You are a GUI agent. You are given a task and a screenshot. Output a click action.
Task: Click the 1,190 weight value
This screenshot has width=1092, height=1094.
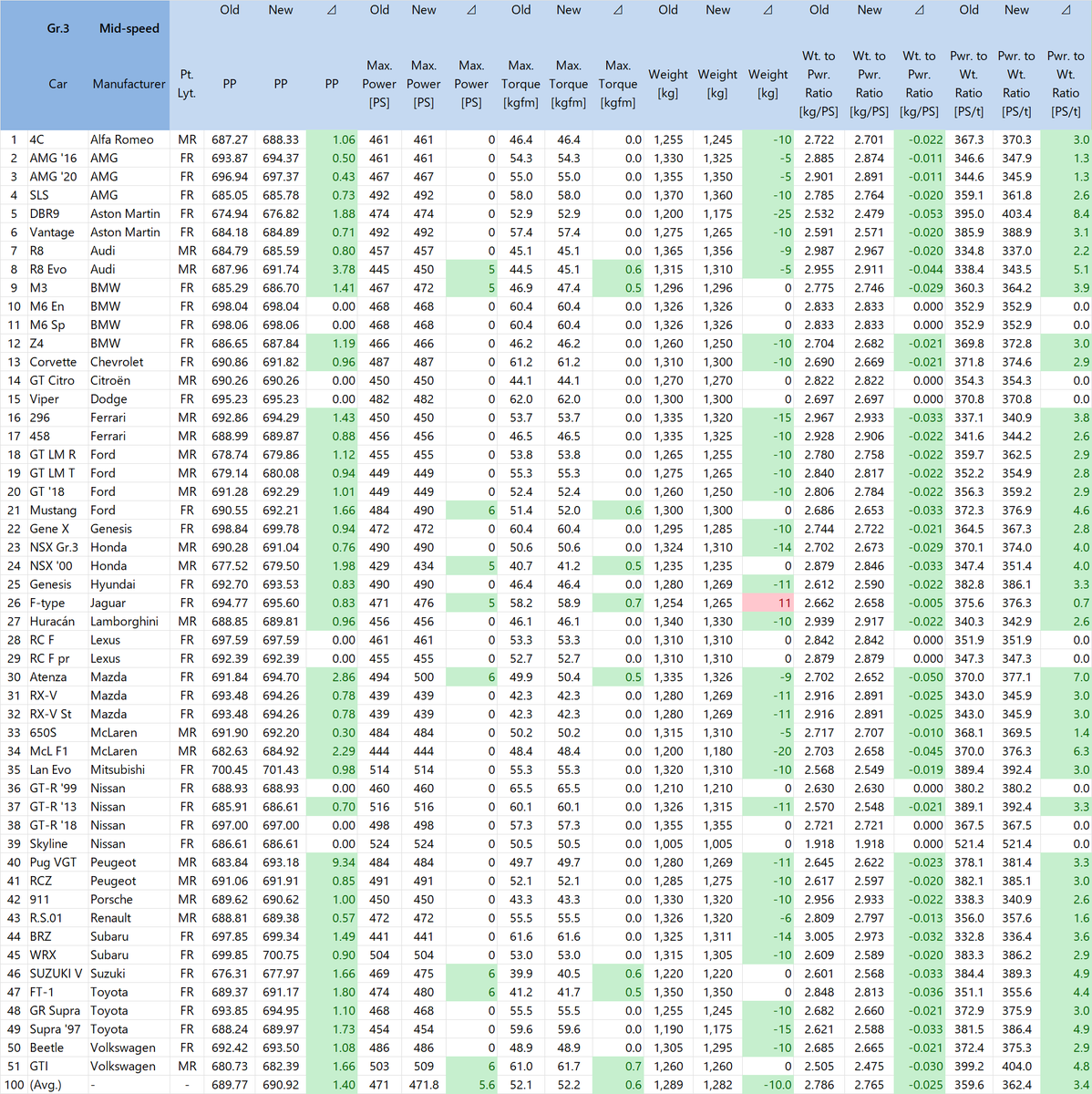[668, 1029]
